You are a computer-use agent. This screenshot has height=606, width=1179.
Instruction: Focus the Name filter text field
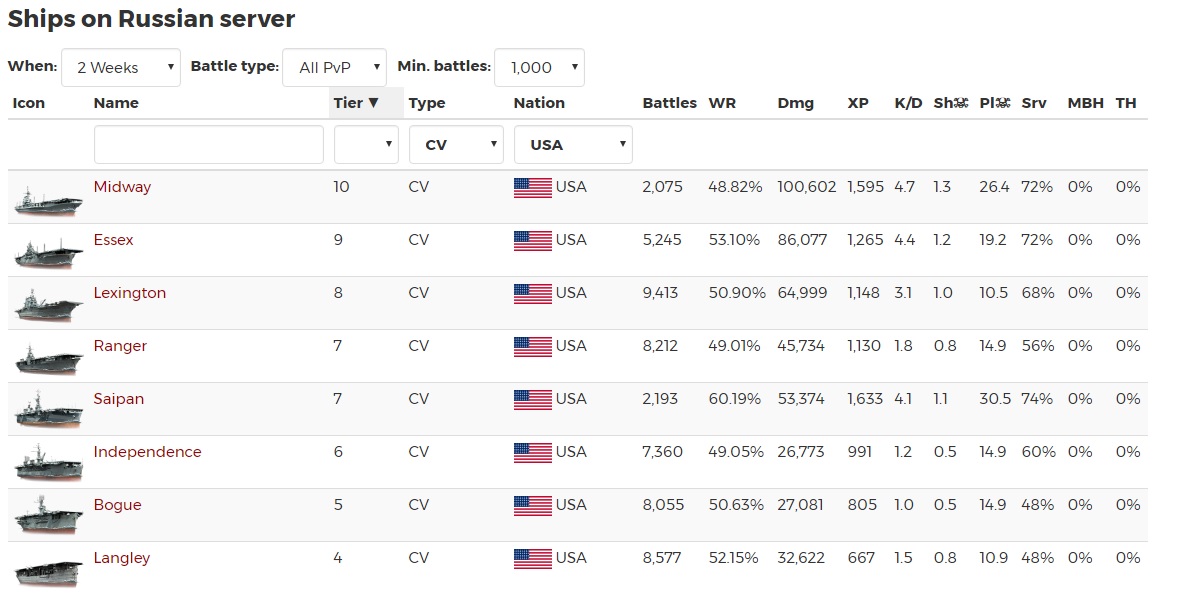tap(208, 145)
